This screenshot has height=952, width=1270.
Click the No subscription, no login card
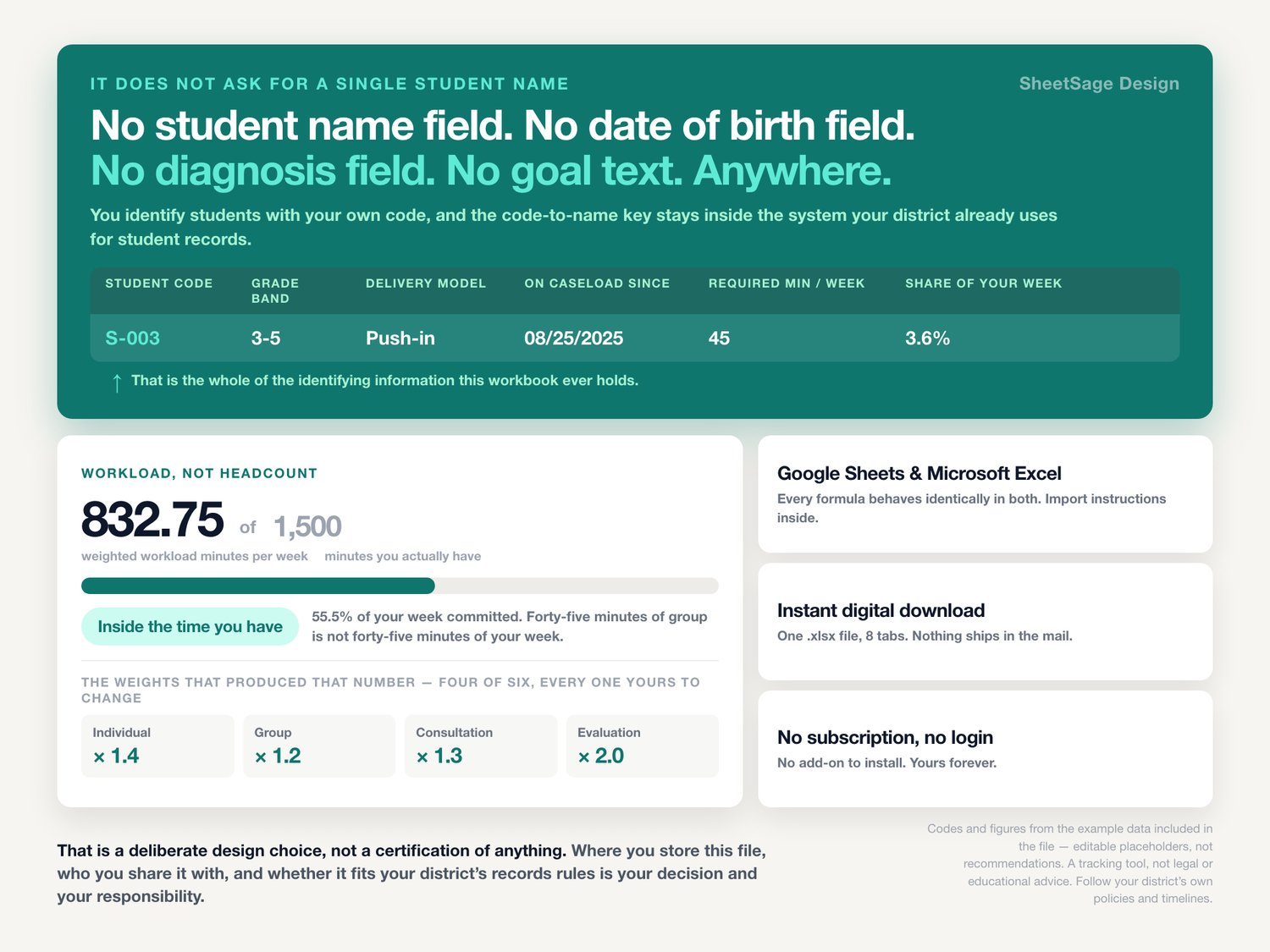click(x=986, y=749)
